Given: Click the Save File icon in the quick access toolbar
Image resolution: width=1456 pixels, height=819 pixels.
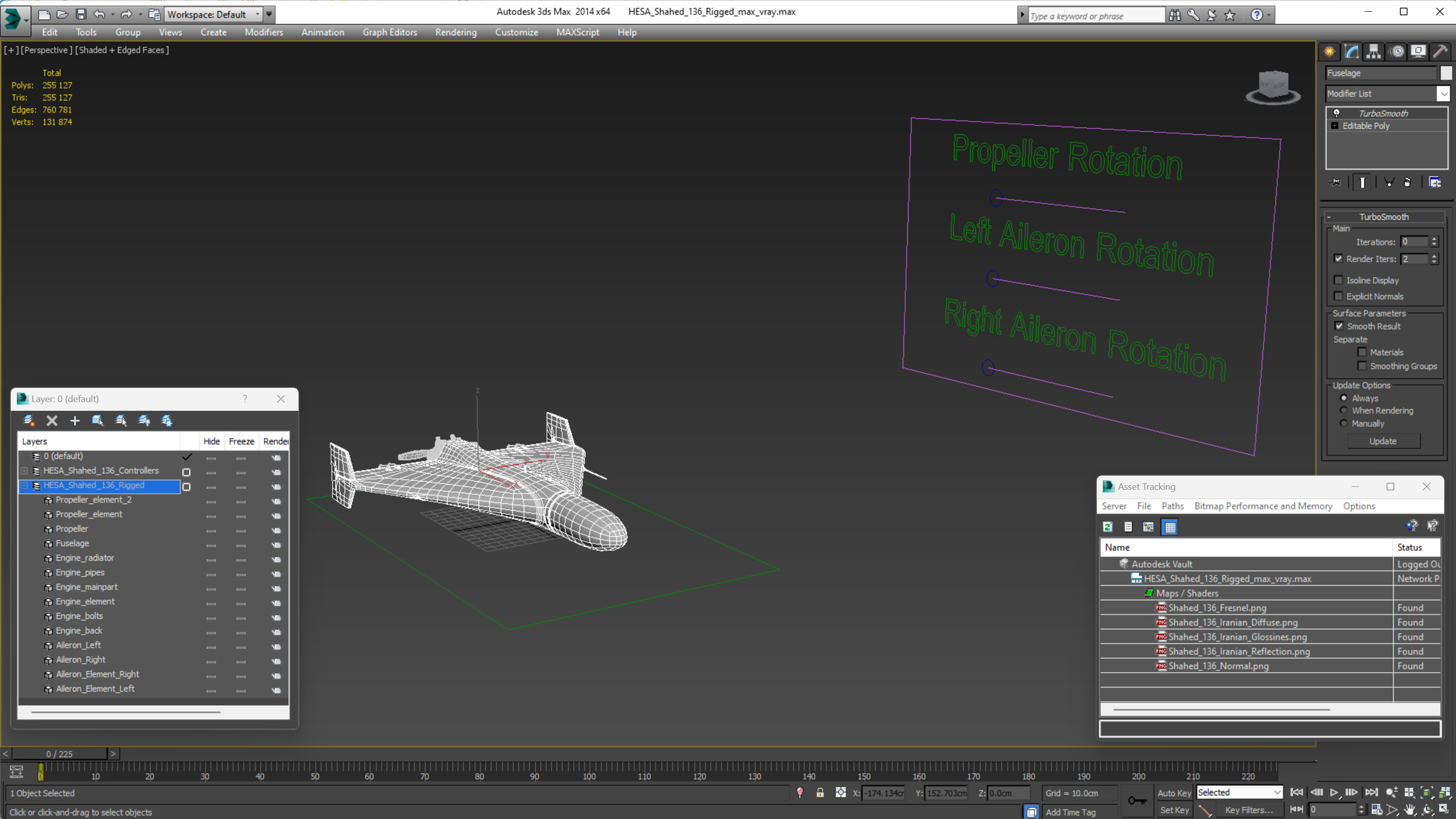Looking at the screenshot, I should click(x=81, y=14).
